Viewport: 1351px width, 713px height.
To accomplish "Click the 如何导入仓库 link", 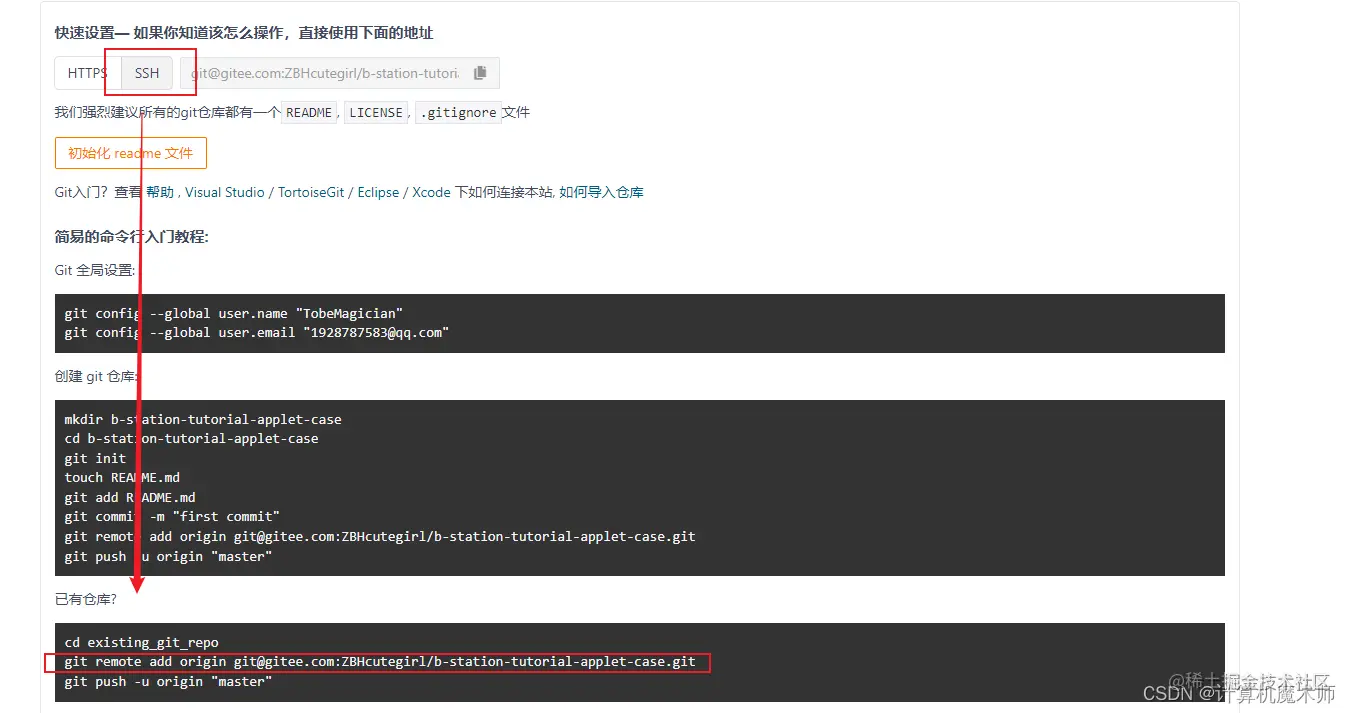I will pos(601,192).
